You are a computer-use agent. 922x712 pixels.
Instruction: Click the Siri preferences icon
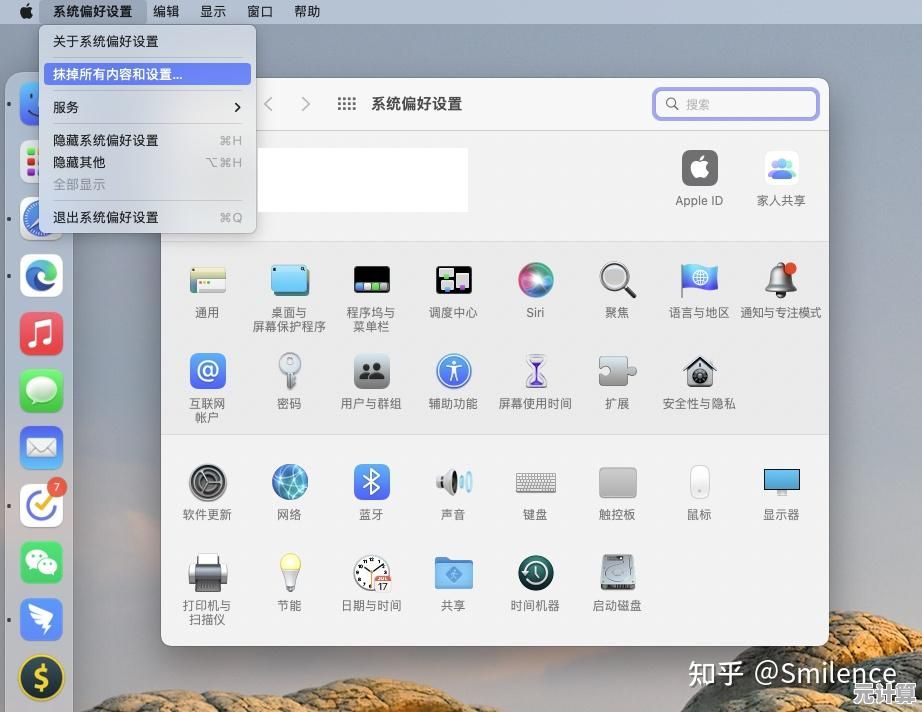tap(535, 281)
